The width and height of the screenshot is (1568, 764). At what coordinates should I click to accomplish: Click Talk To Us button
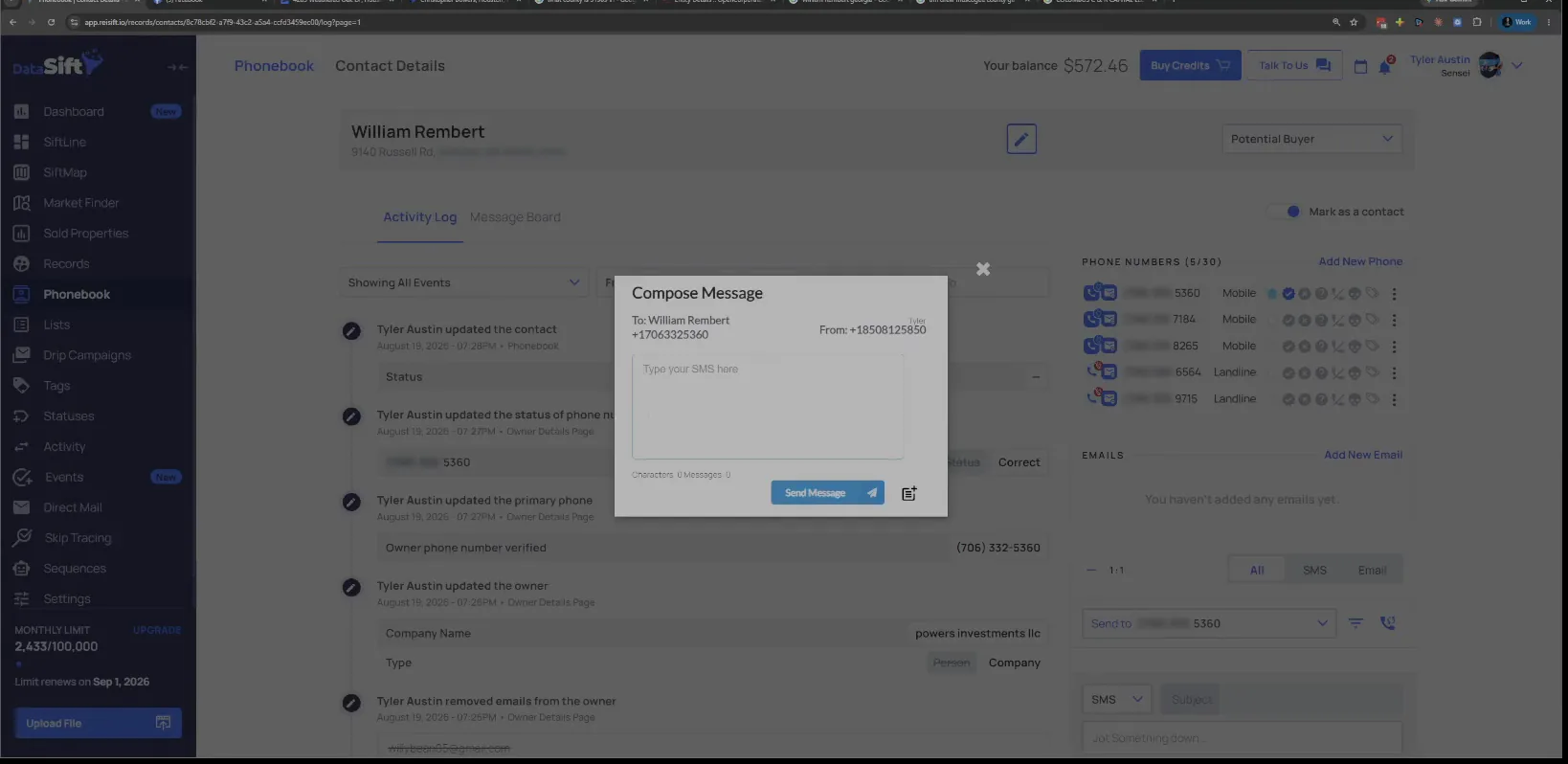pos(1294,65)
